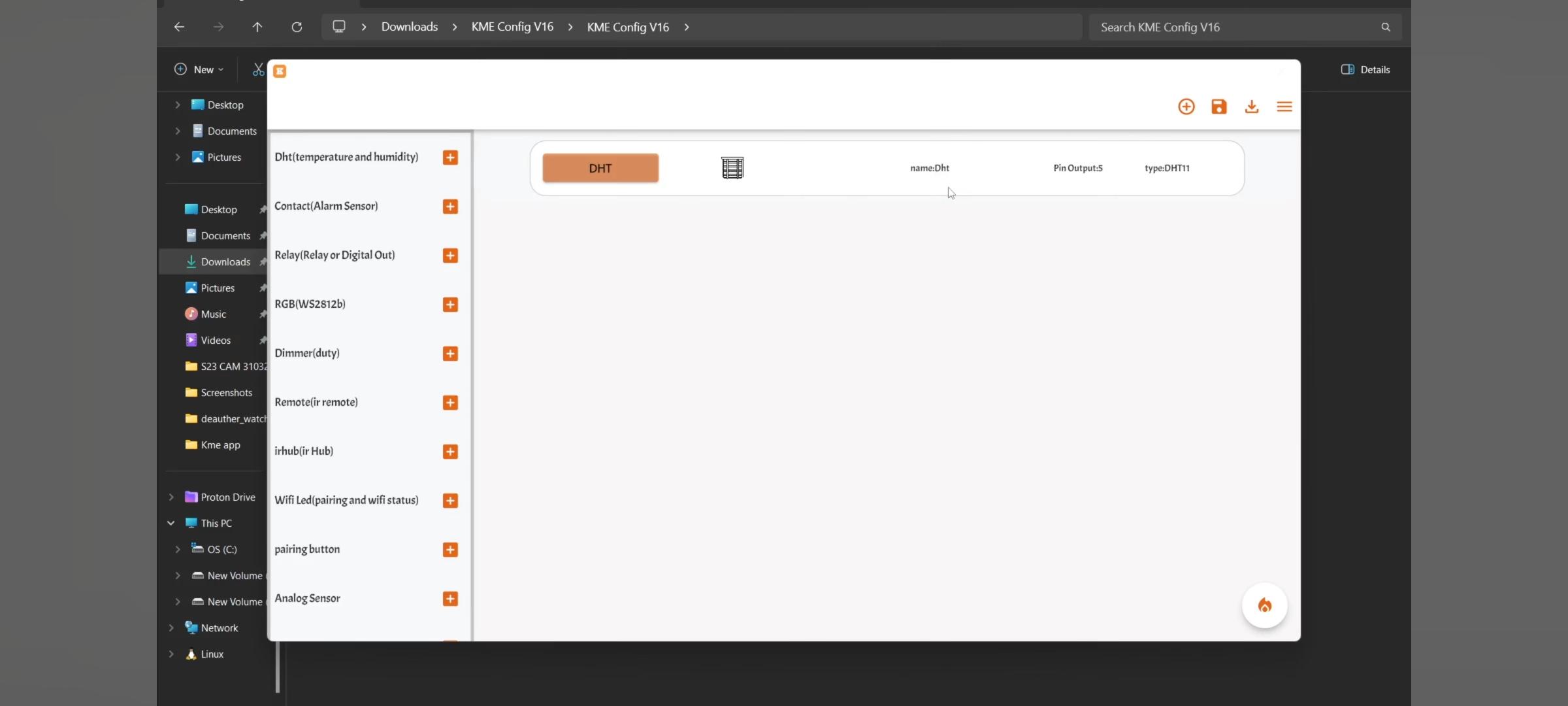
Task: Toggle the RGB WS2812b add button
Action: tap(450, 304)
